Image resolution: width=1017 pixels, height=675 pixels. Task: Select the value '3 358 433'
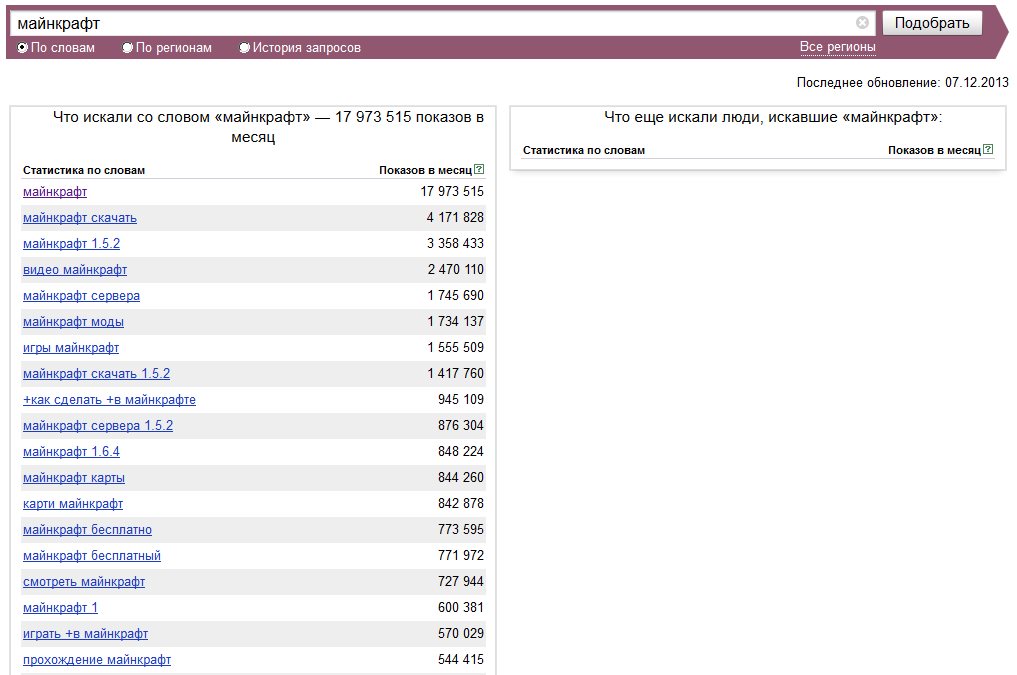click(x=455, y=243)
